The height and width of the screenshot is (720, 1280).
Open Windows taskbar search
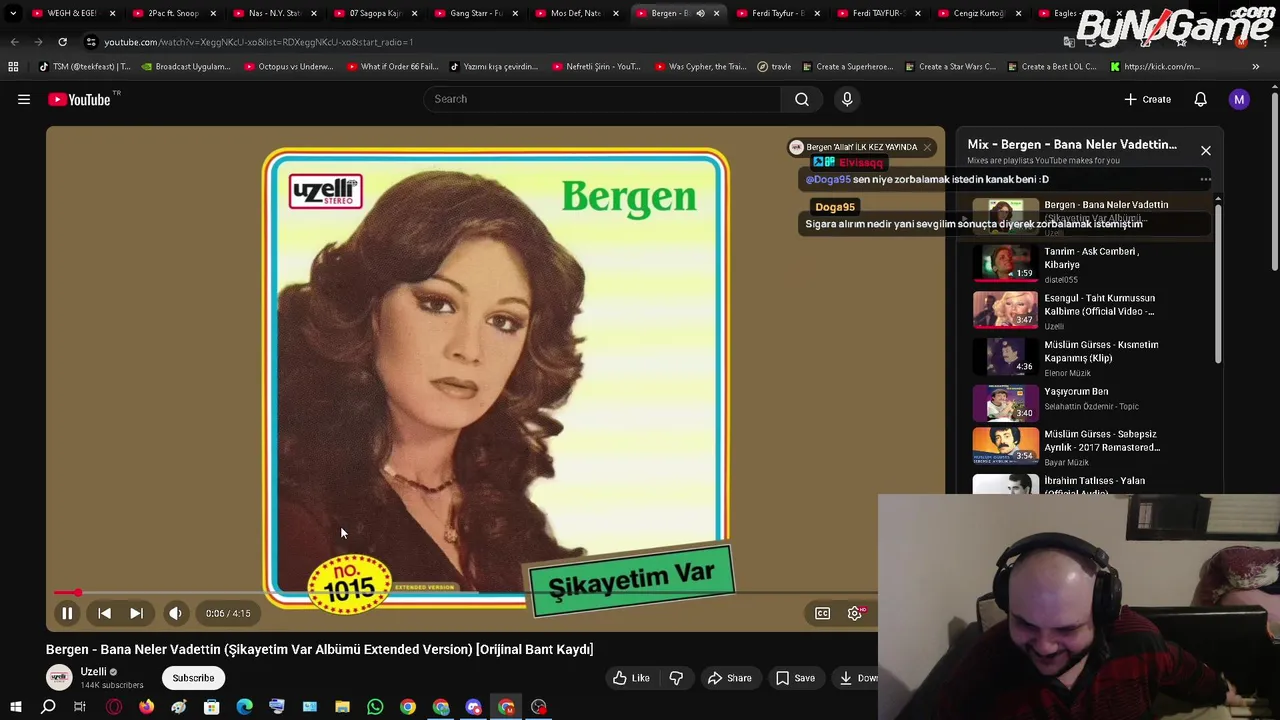point(48,707)
